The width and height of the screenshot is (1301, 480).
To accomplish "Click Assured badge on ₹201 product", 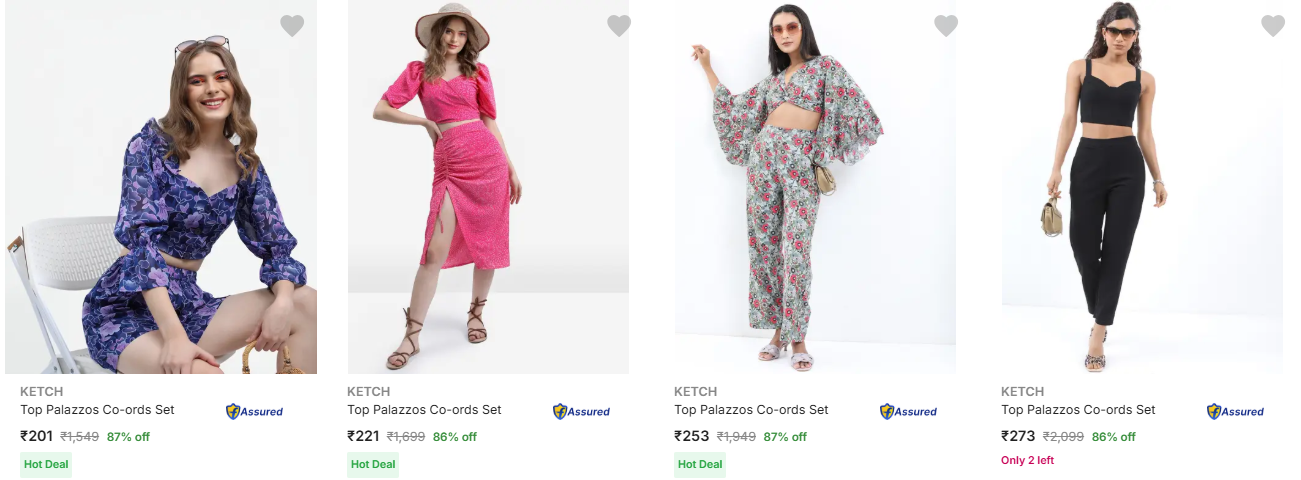I will [x=254, y=411].
